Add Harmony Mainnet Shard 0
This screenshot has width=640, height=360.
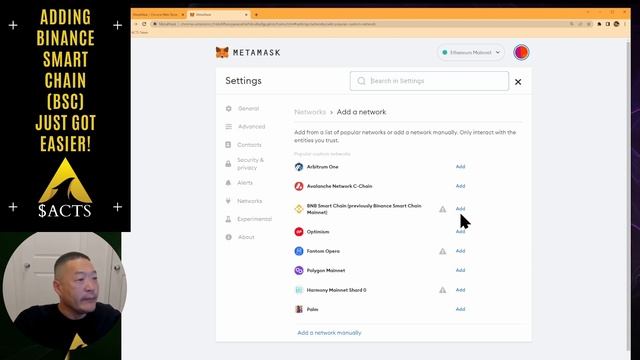pos(460,290)
